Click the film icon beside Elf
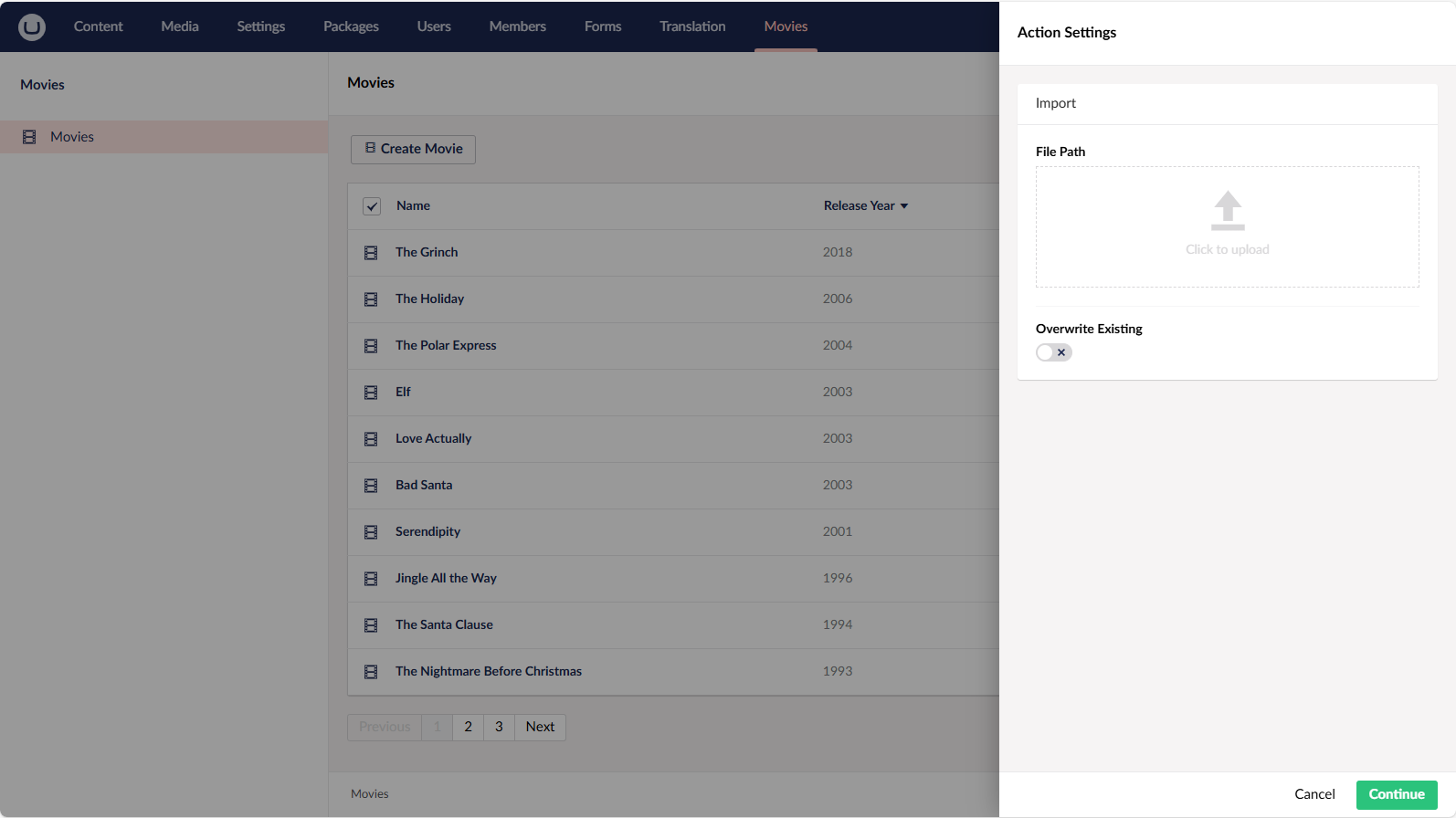This screenshot has height=818, width=1456. coord(371,393)
